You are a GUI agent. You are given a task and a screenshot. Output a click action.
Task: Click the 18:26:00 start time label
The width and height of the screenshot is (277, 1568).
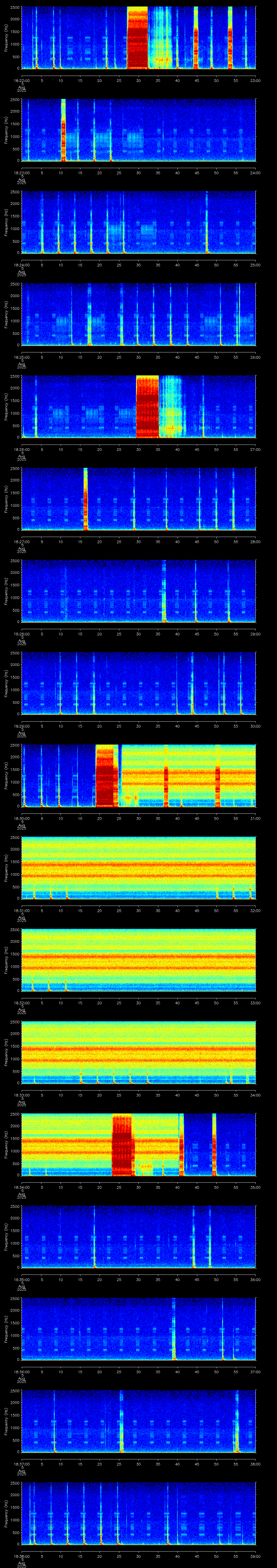point(21,449)
